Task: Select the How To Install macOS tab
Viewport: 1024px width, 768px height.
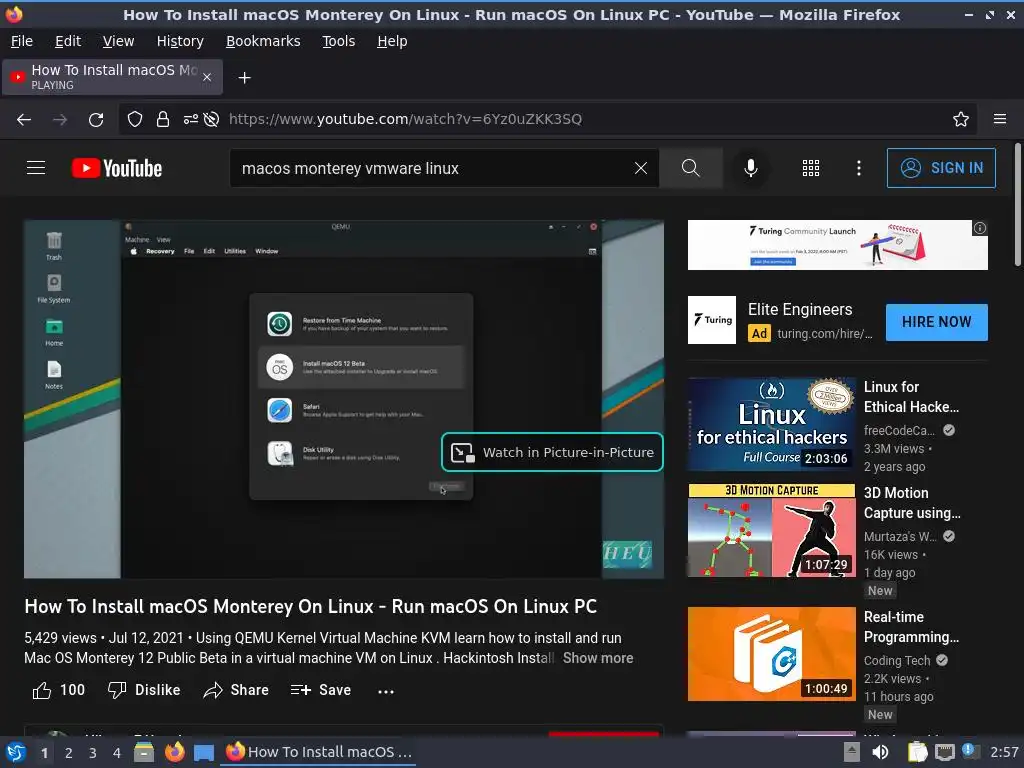Action: pos(112,77)
